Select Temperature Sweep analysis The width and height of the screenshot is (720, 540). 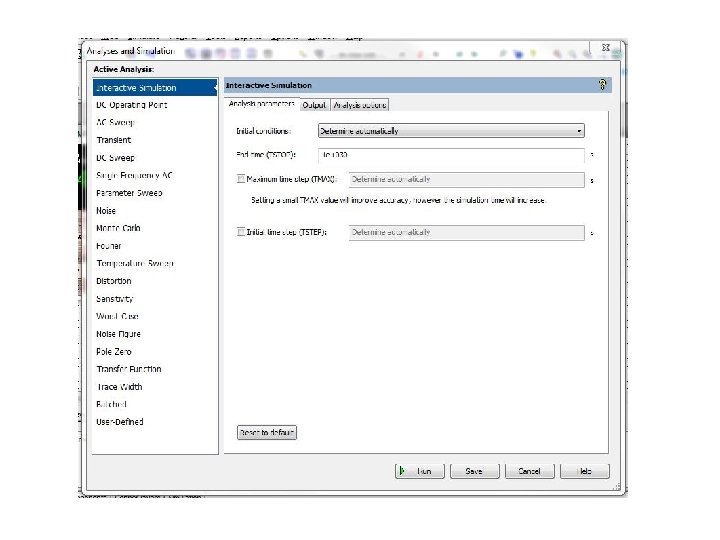point(155,264)
